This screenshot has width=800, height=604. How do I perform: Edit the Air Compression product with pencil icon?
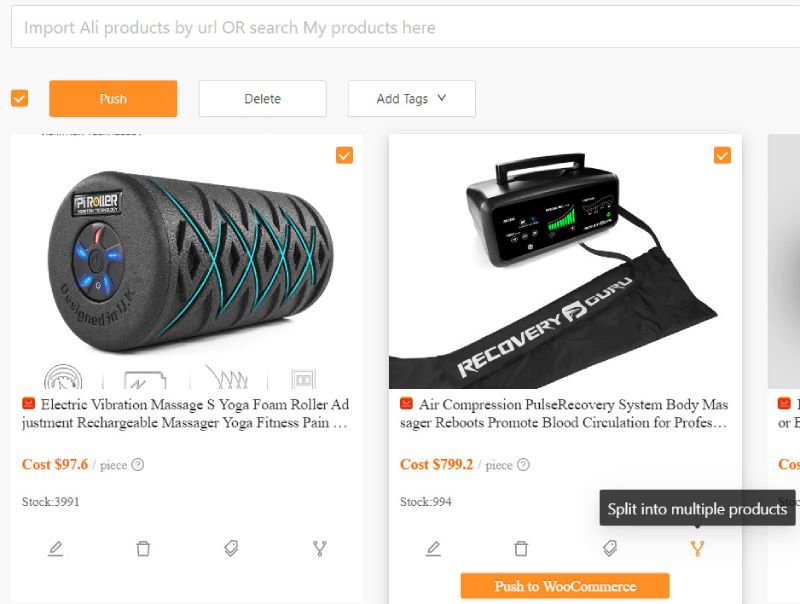[433, 548]
